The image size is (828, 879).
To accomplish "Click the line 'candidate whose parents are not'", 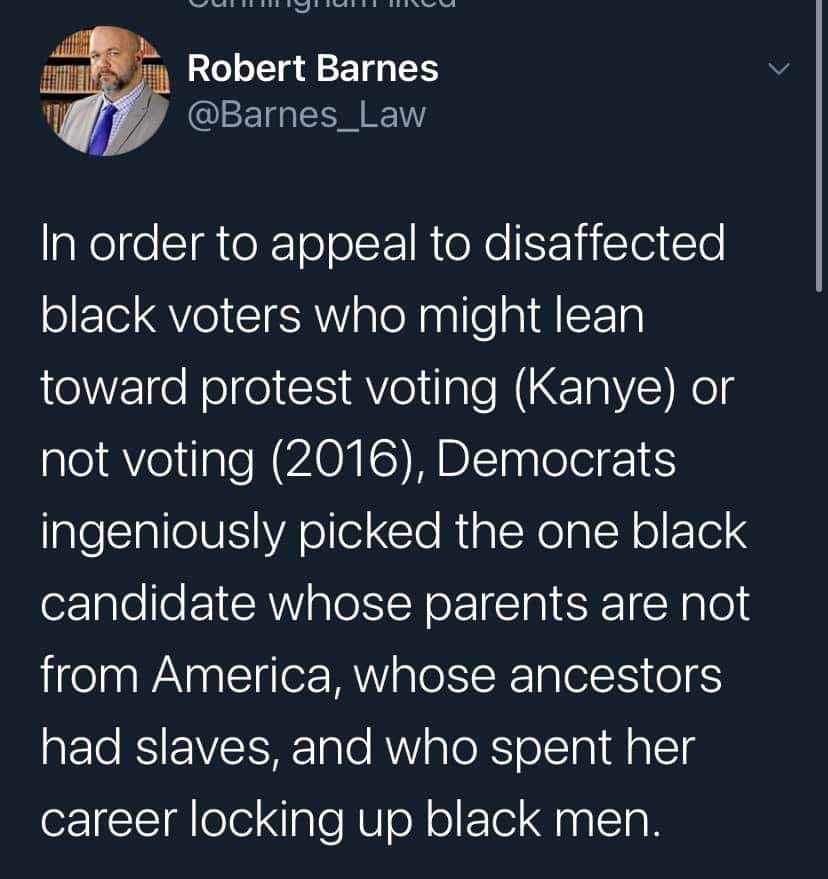I will click(x=395, y=604).
